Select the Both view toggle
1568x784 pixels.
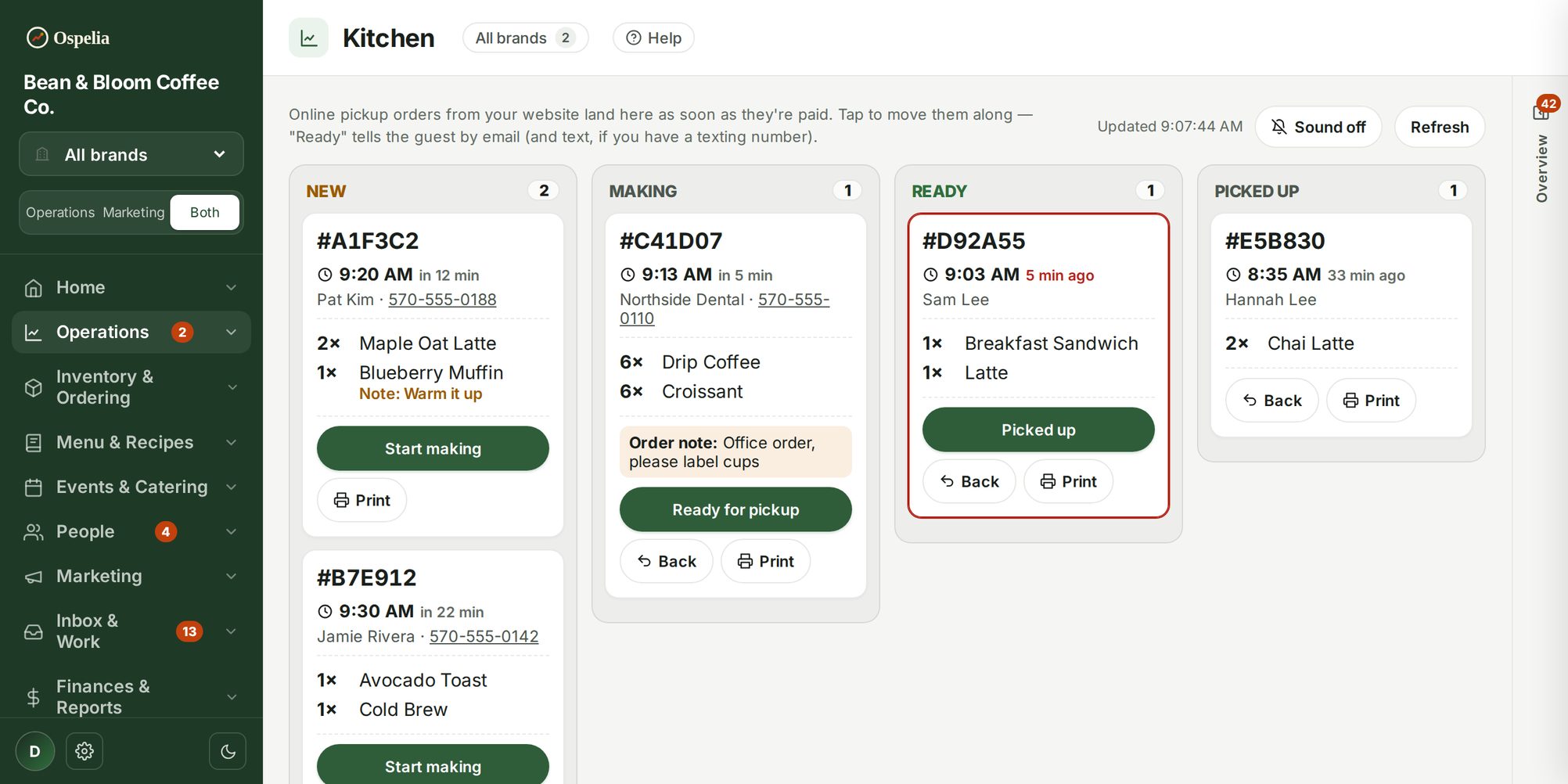(204, 212)
